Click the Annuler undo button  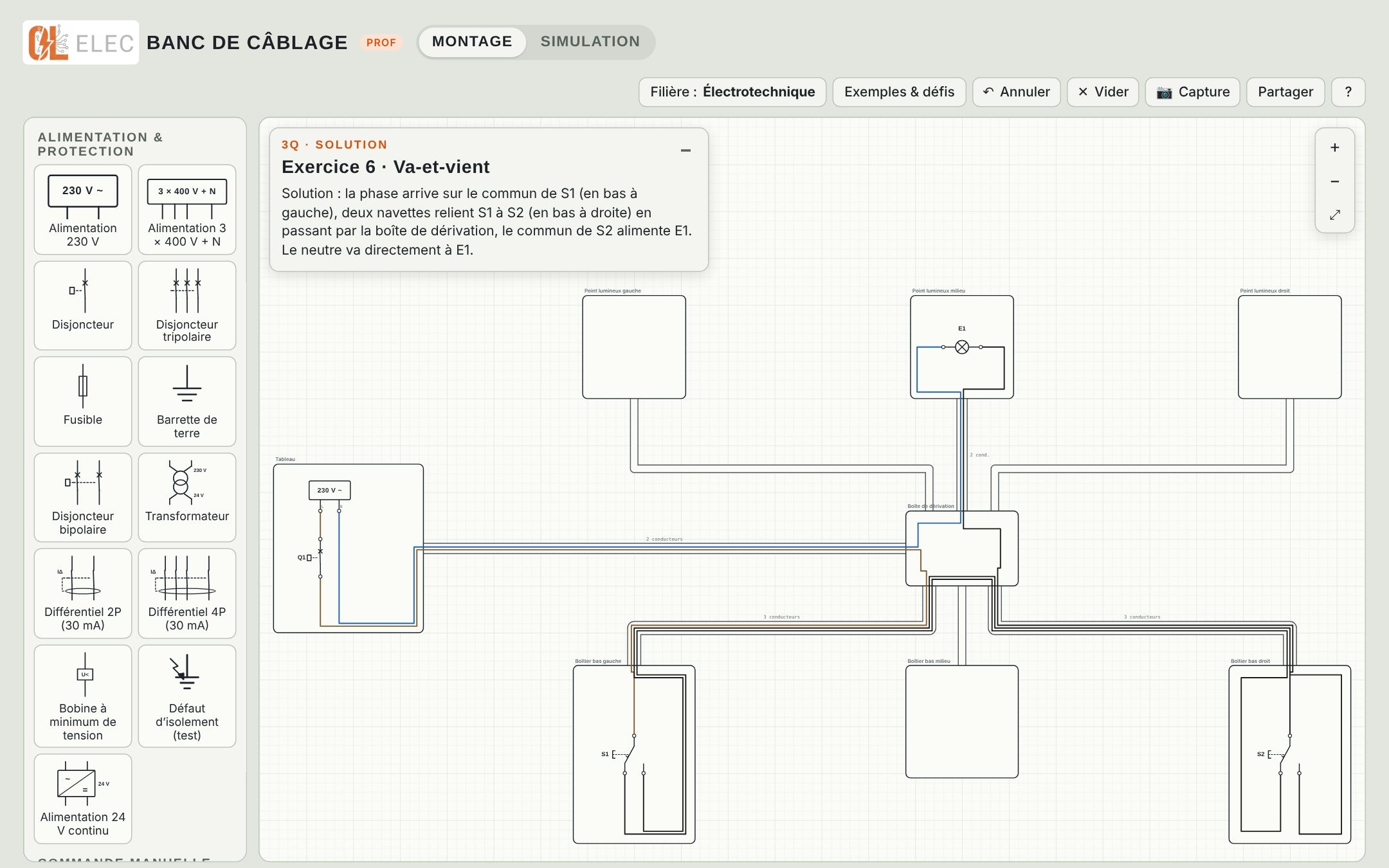[x=1017, y=92]
